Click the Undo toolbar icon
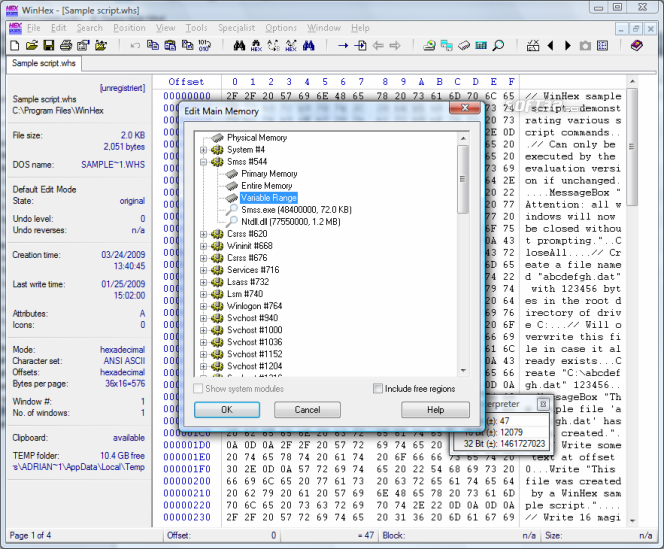The width and height of the screenshot is (664, 549). click(135, 45)
